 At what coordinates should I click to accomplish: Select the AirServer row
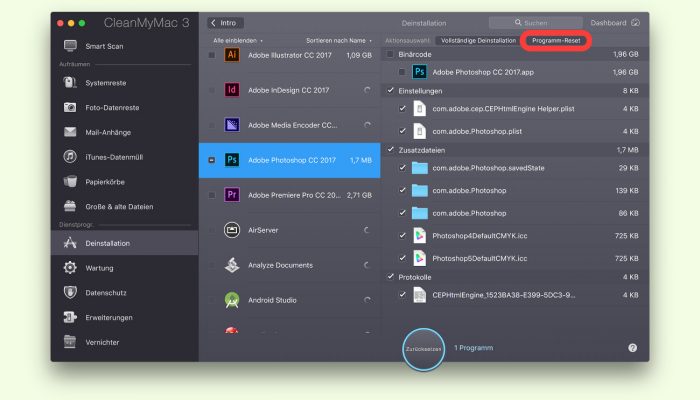click(289, 230)
